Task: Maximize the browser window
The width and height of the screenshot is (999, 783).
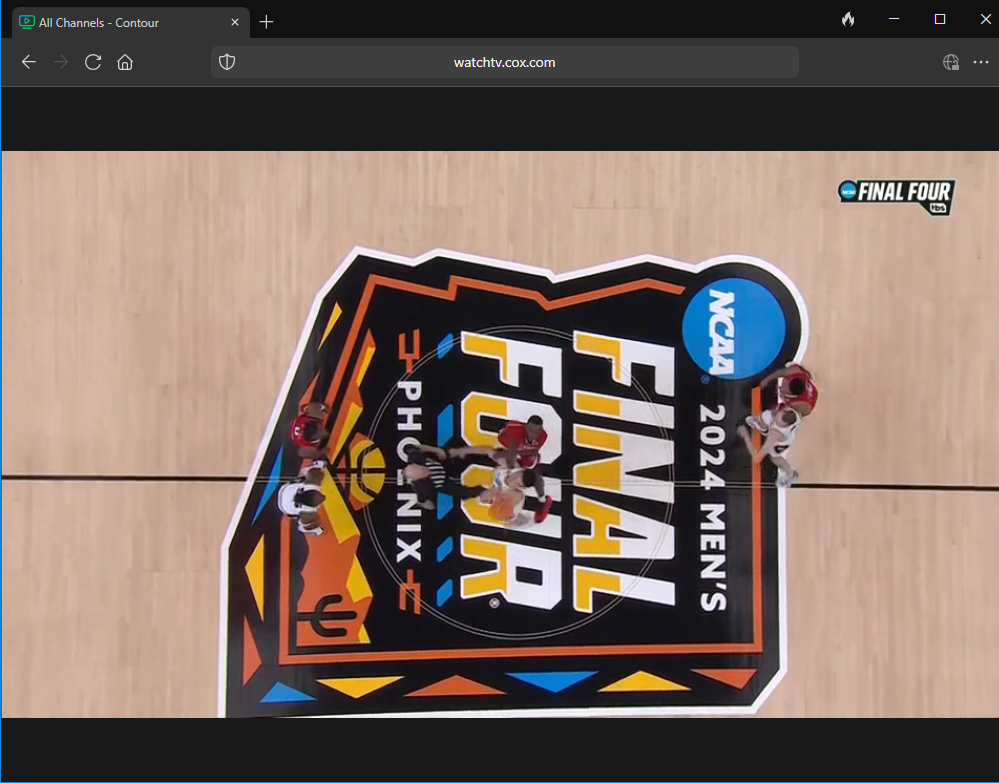Action: tap(940, 19)
